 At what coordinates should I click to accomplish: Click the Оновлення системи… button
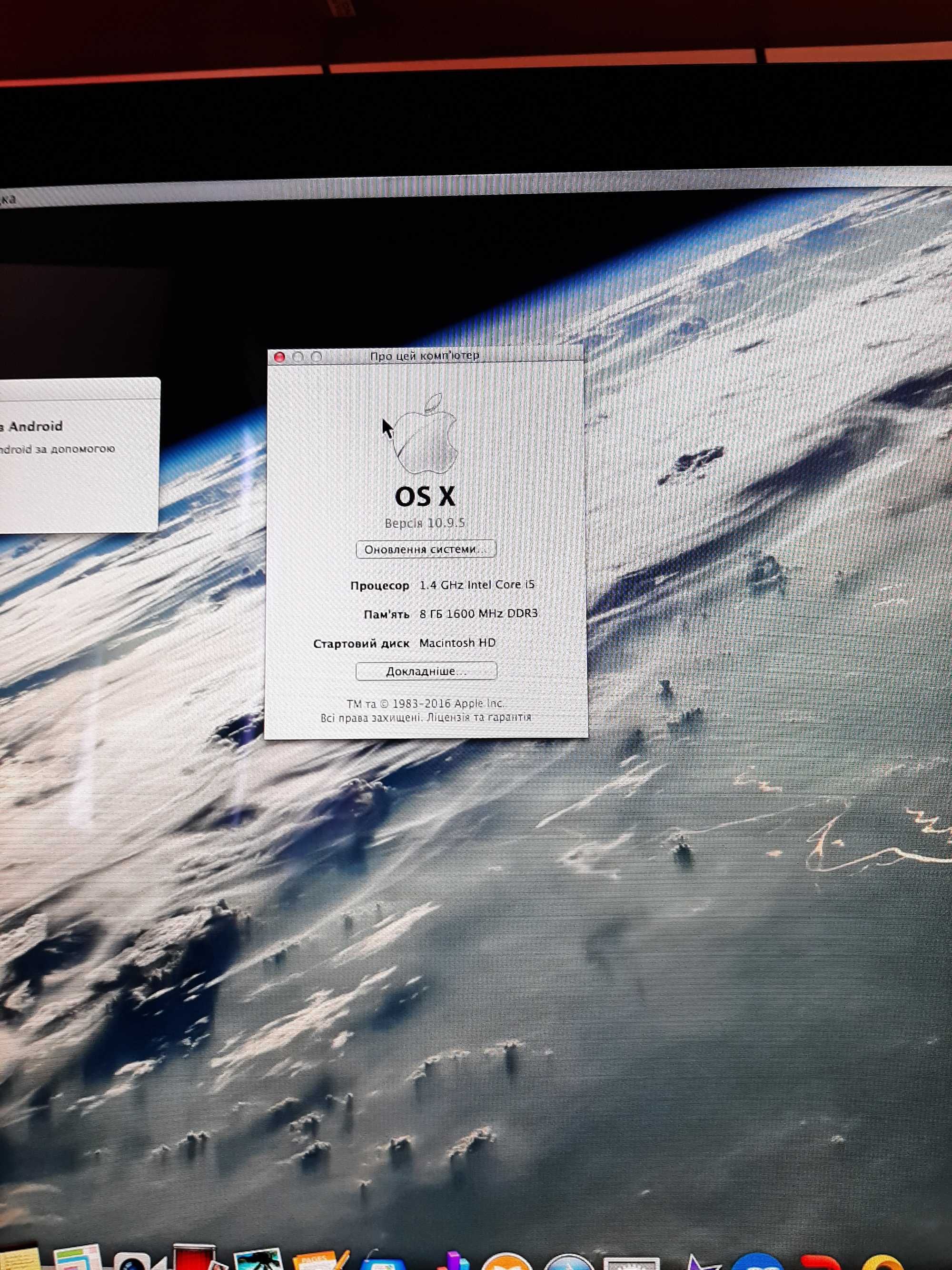(x=426, y=549)
